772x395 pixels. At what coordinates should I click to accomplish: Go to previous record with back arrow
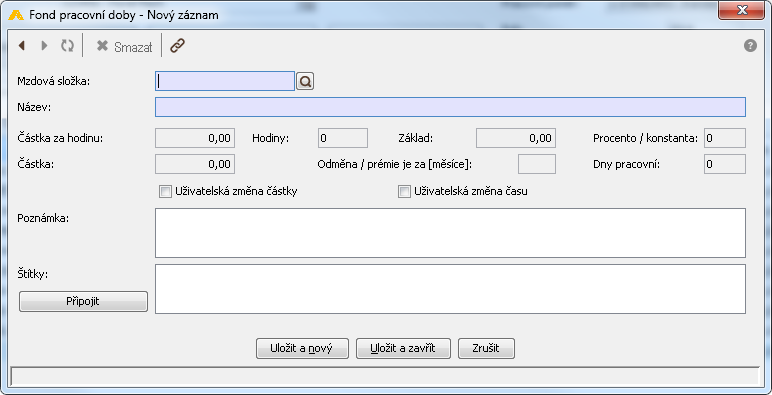pyautogui.click(x=21, y=46)
